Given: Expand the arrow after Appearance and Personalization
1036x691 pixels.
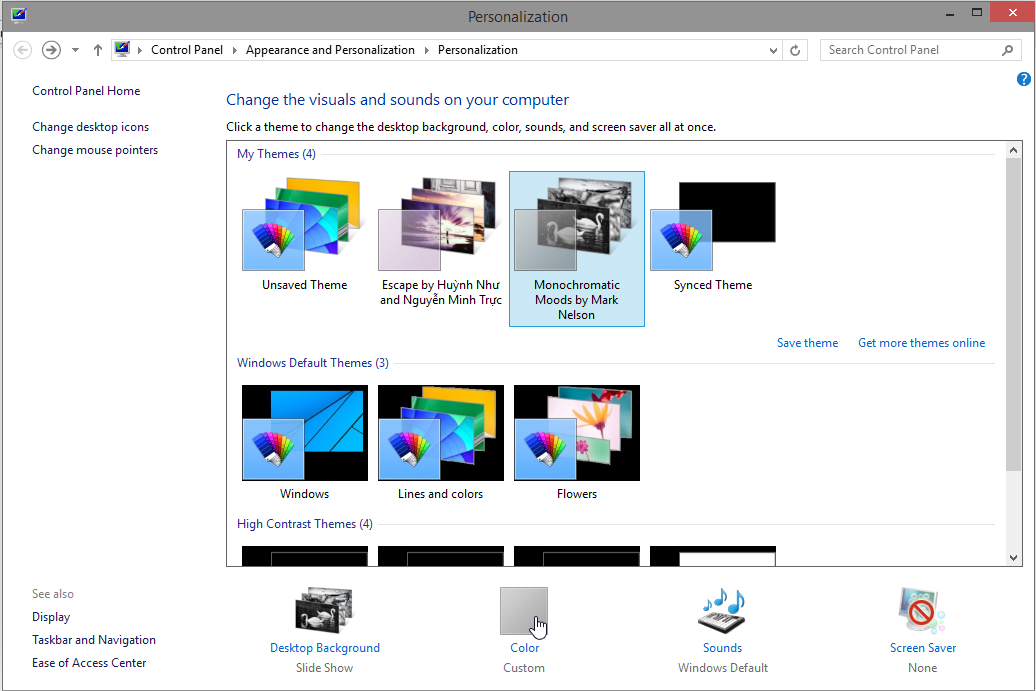Looking at the screenshot, I should click(427, 50).
